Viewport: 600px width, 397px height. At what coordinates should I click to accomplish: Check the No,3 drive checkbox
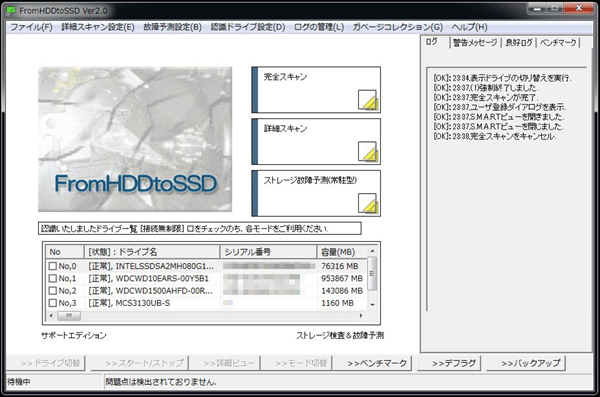tap(53, 303)
